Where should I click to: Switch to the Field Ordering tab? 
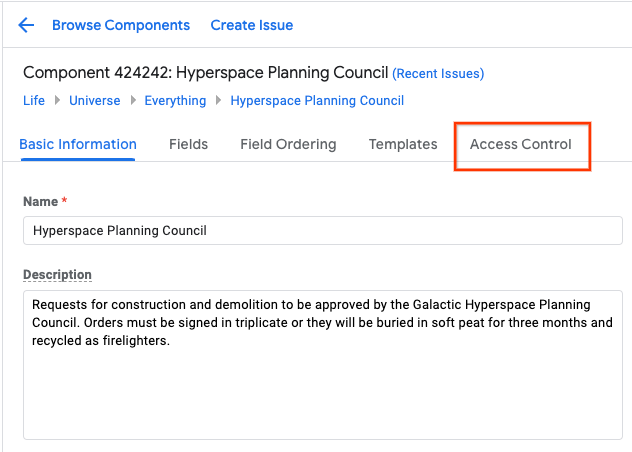(x=288, y=144)
